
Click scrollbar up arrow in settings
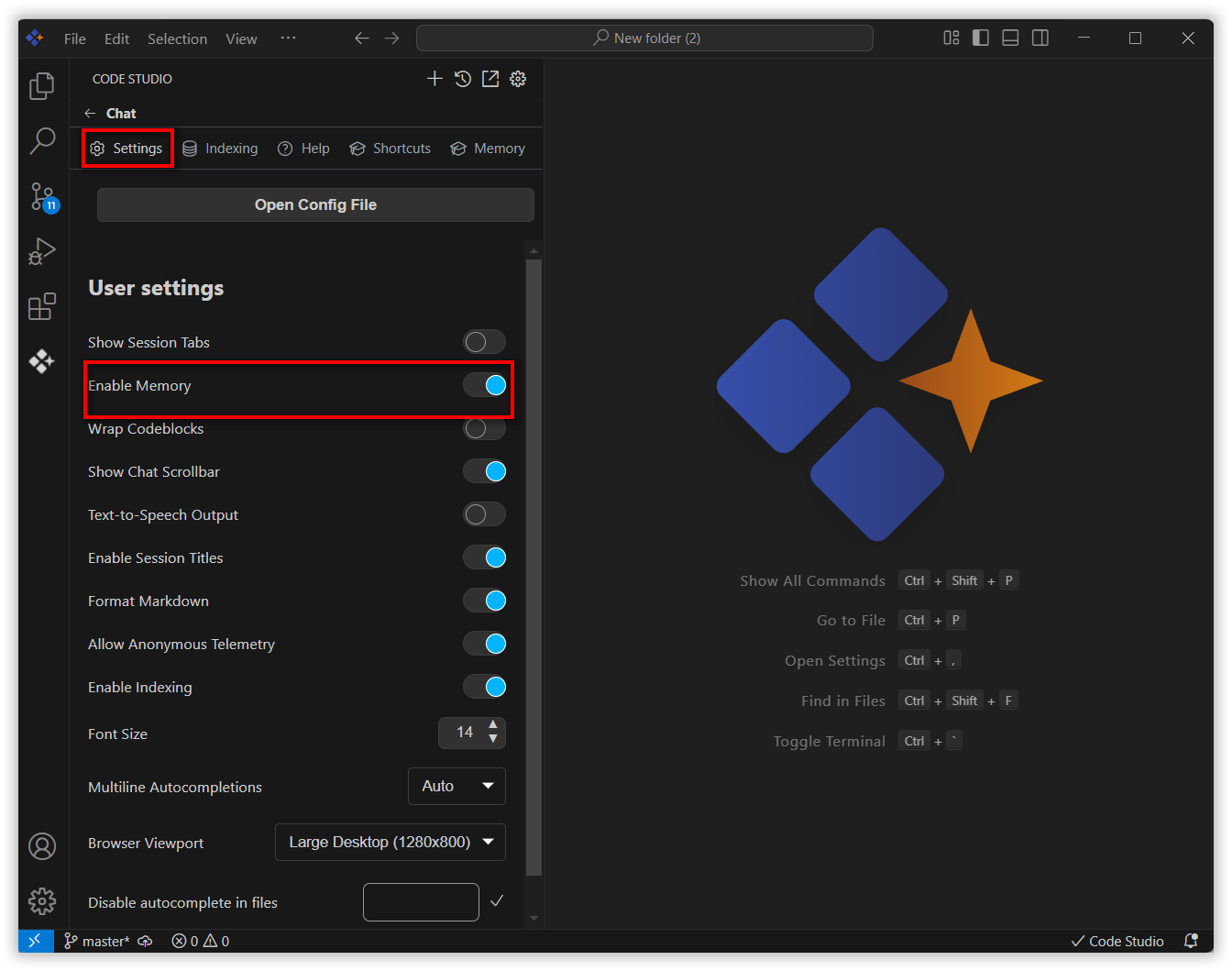tap(533, 250)
